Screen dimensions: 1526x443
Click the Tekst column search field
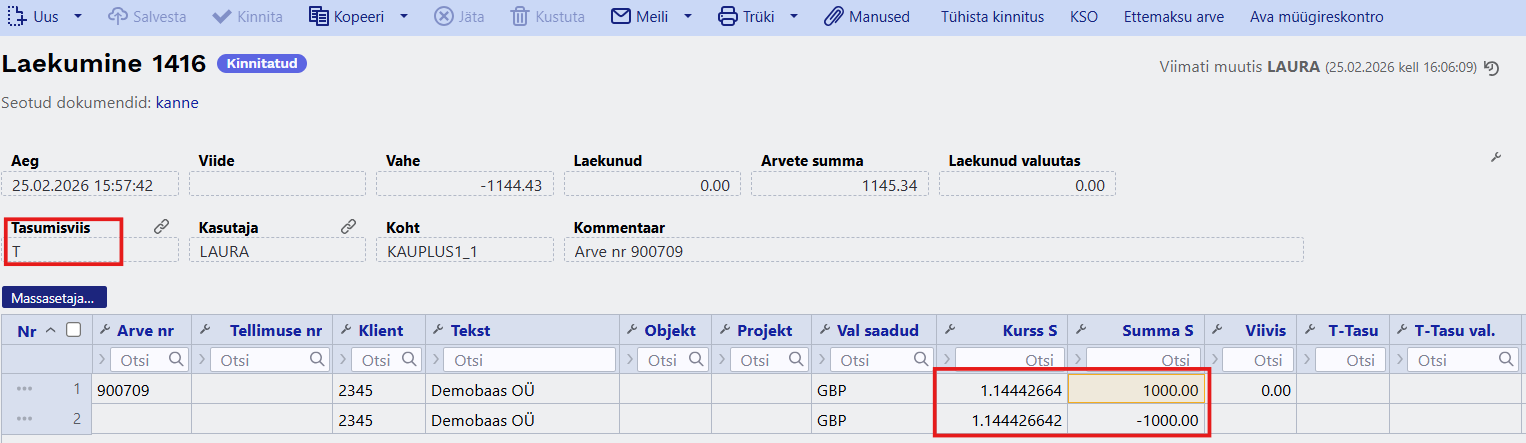click(x=529, y=360)
